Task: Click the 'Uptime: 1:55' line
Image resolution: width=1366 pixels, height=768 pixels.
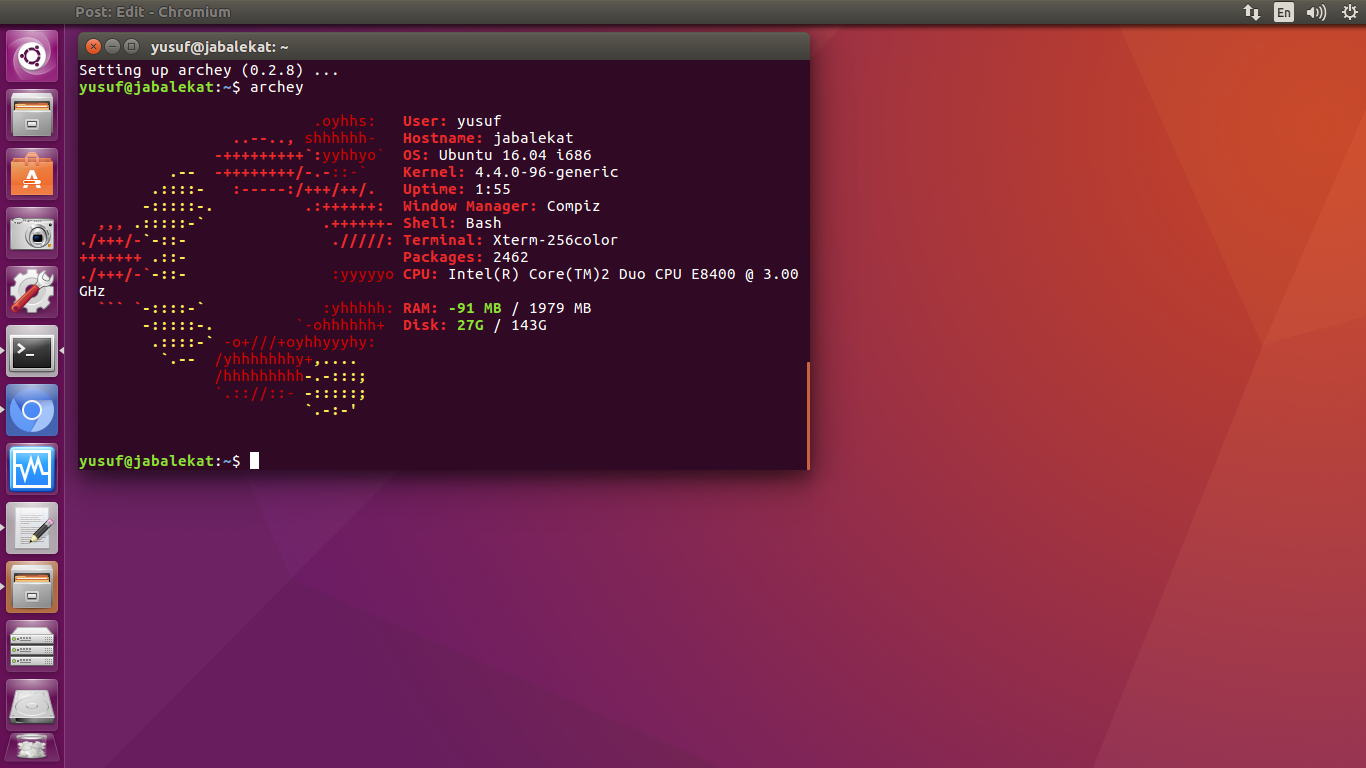Action: coord(457,189)
